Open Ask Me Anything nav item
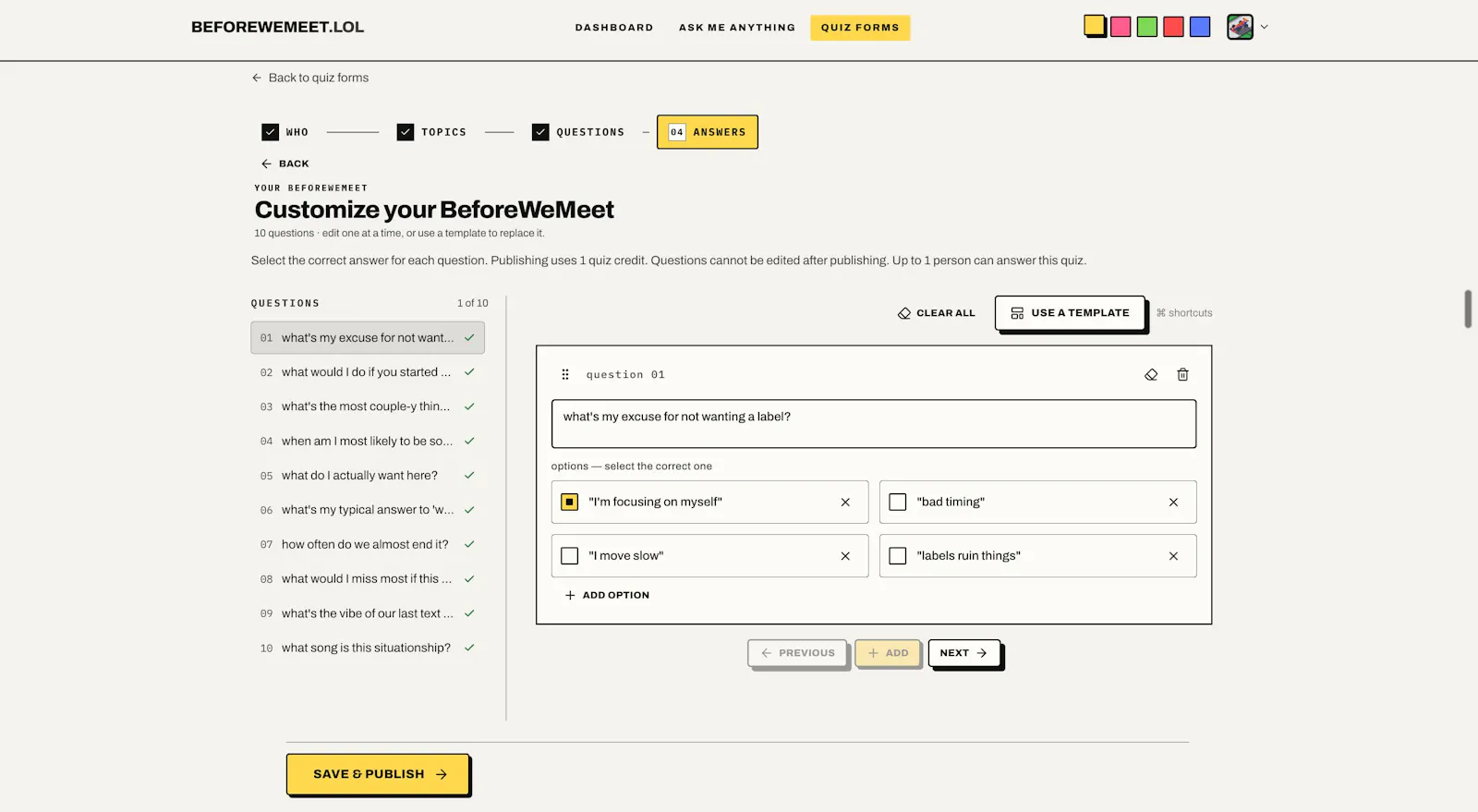The height and width of the screenshot is (812, 1478). pyautogui.click(x=737, y=28)
